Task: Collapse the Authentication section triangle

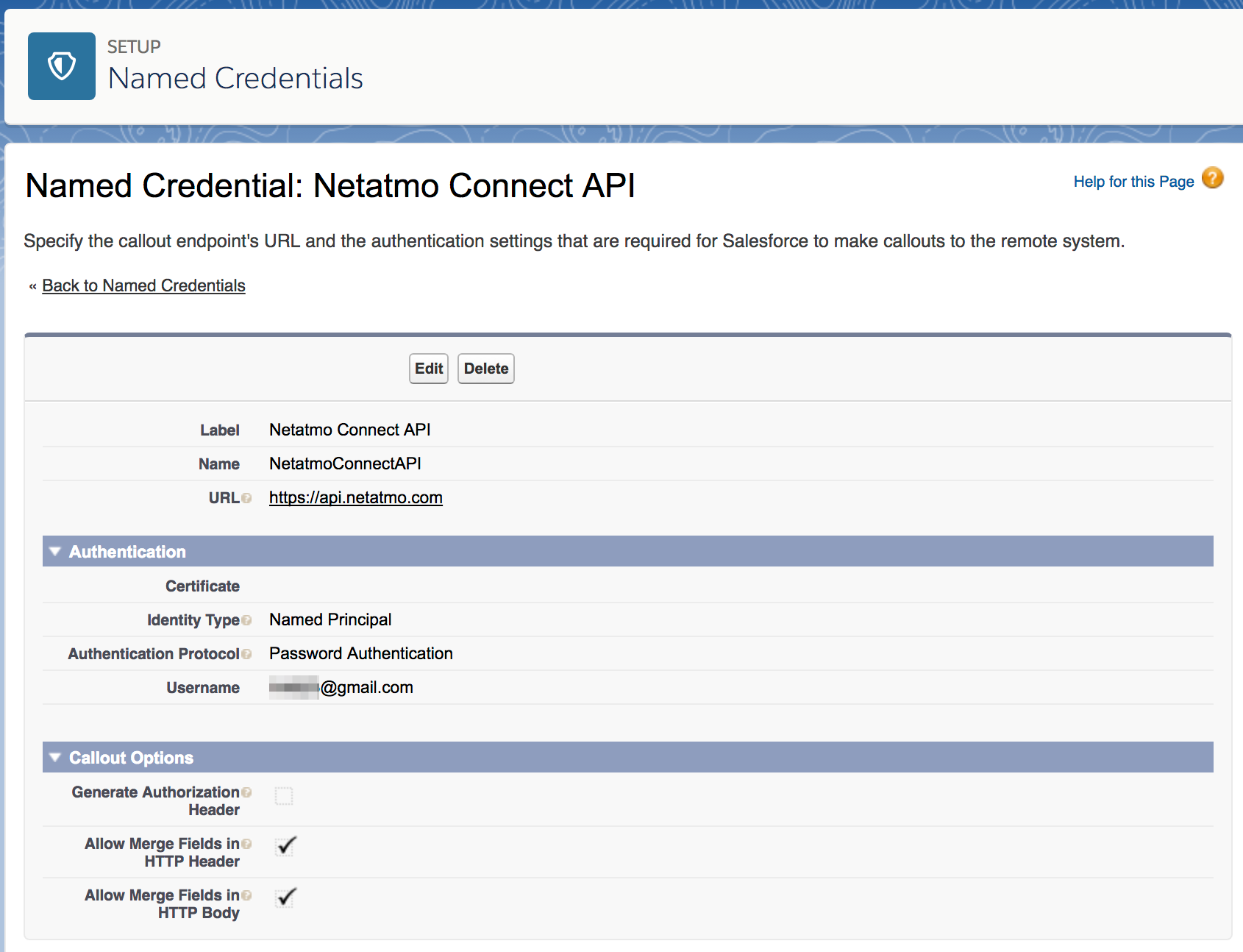Action: point(55,551)
